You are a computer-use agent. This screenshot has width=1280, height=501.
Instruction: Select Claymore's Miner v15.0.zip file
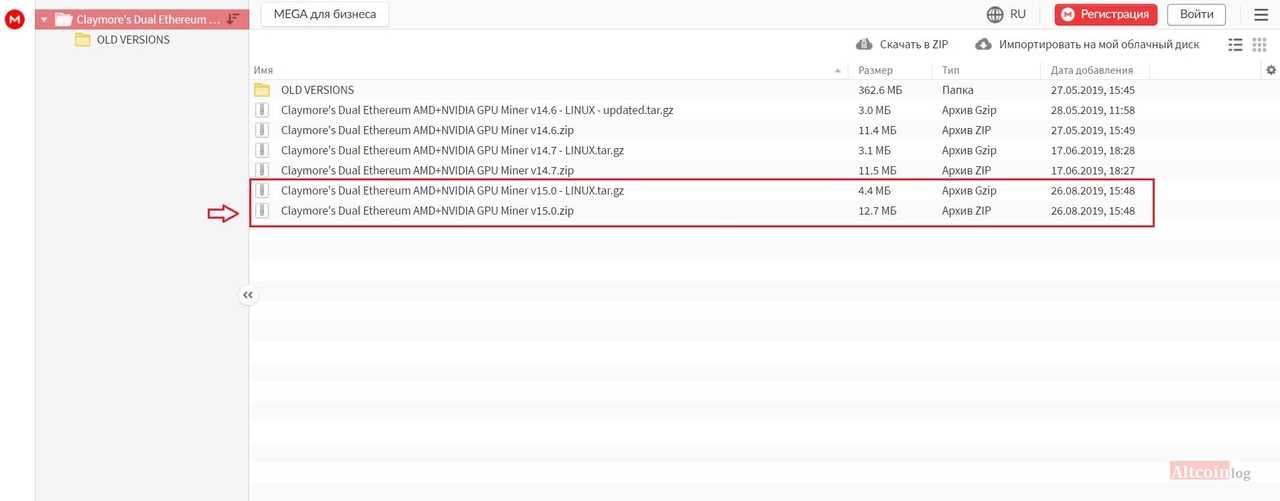(x=427, y=211)
